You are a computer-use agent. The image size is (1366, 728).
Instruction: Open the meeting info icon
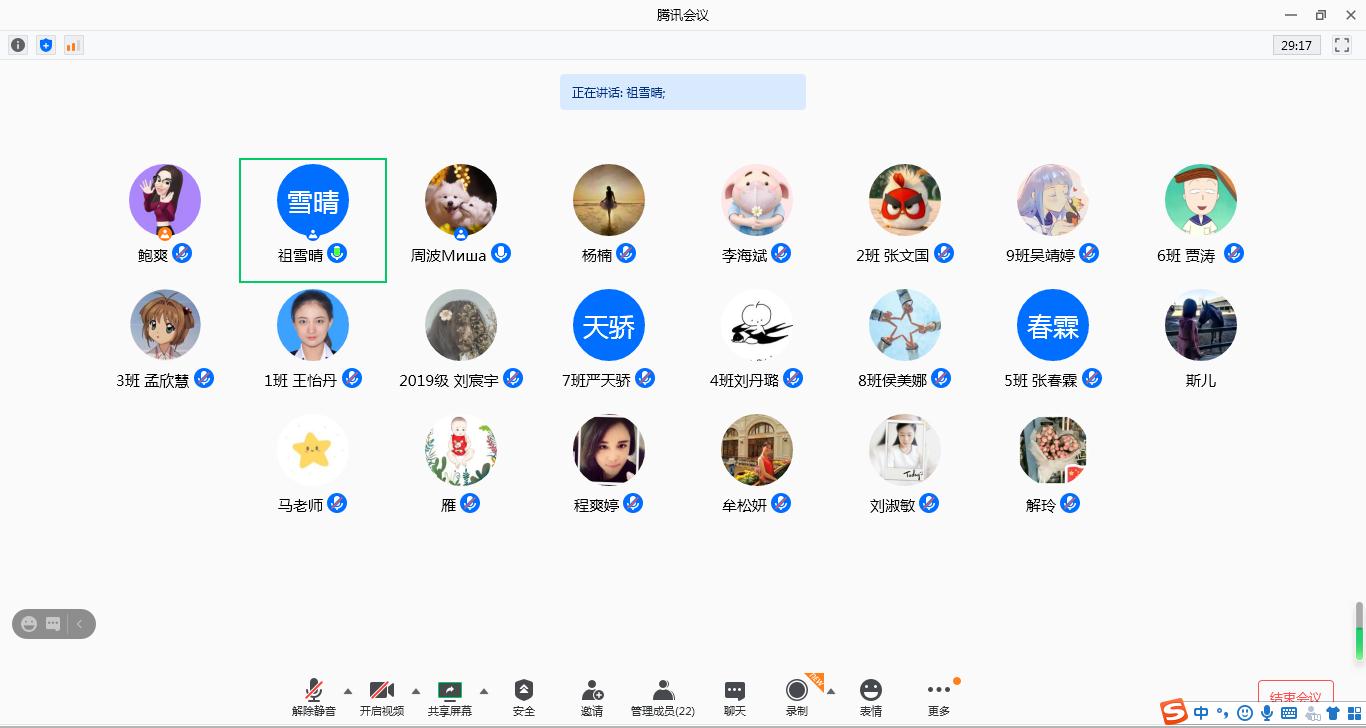pos(18,45)
